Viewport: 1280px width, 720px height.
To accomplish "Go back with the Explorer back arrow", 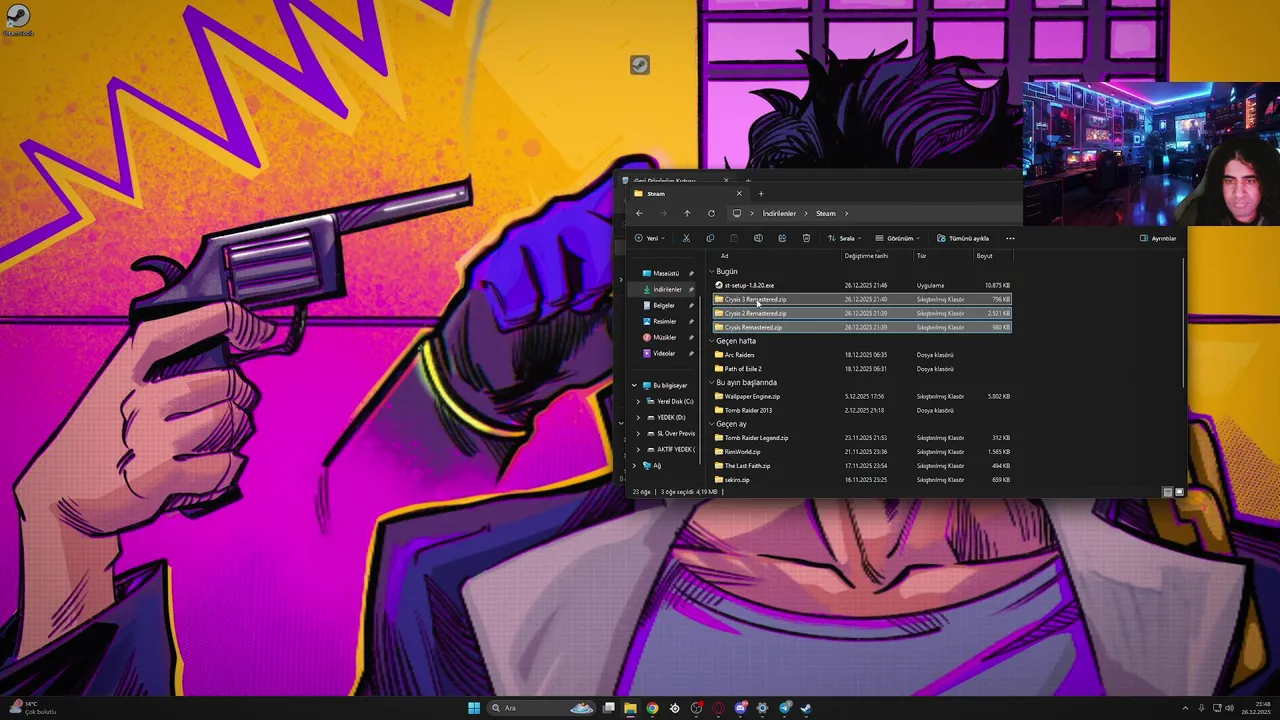I will pyautogui.click(x=639, y=213).
